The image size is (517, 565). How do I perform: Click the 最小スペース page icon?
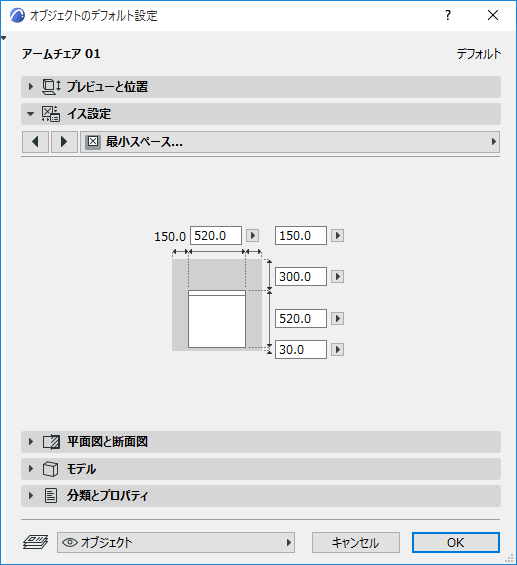click(x=93, y=142)
